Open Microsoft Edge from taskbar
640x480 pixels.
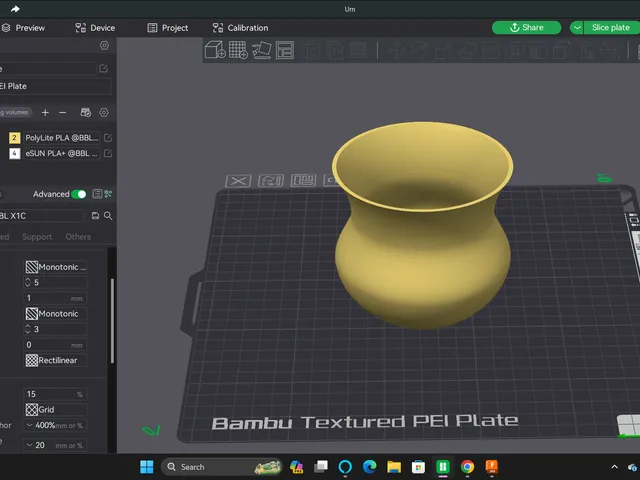tap(370, 467)
